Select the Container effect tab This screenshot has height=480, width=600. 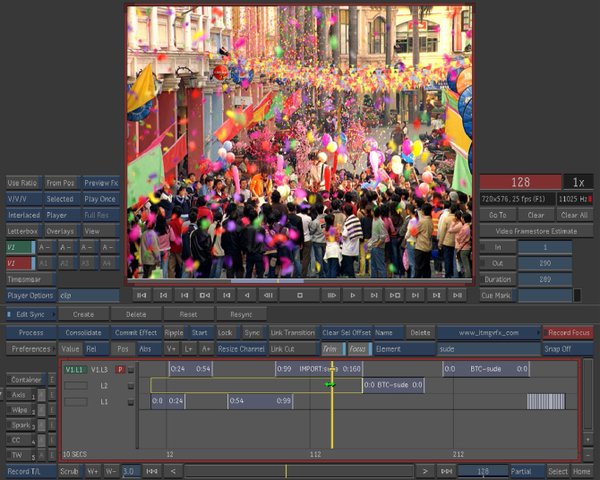click(25, 380)
